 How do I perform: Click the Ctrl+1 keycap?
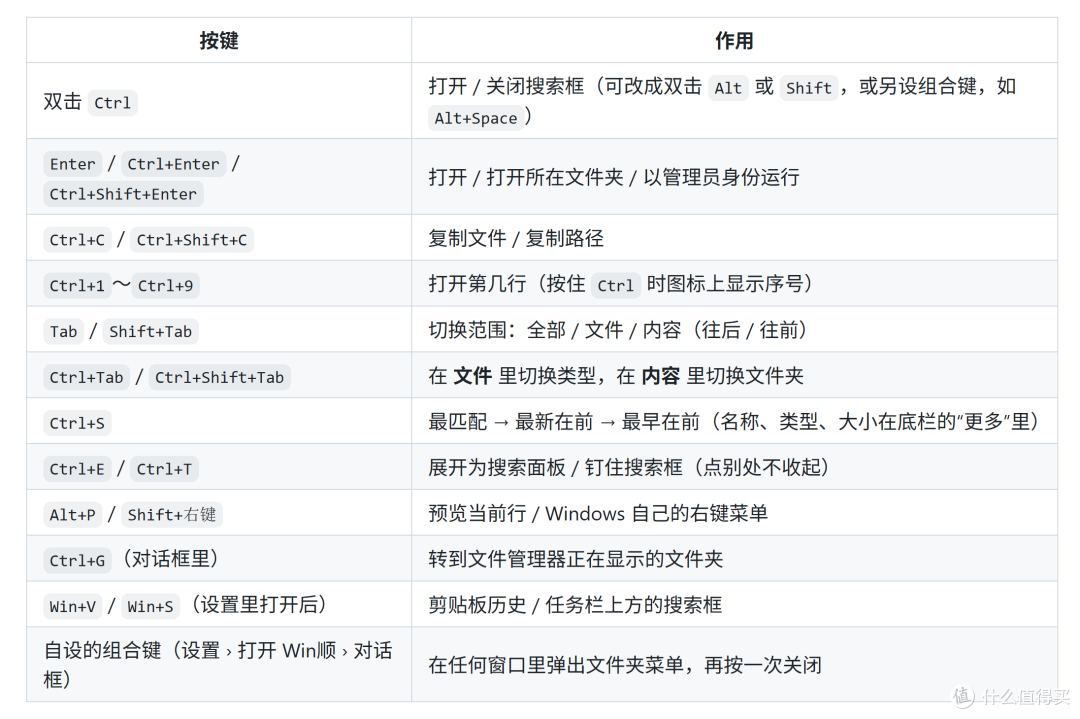coord(77,285)
